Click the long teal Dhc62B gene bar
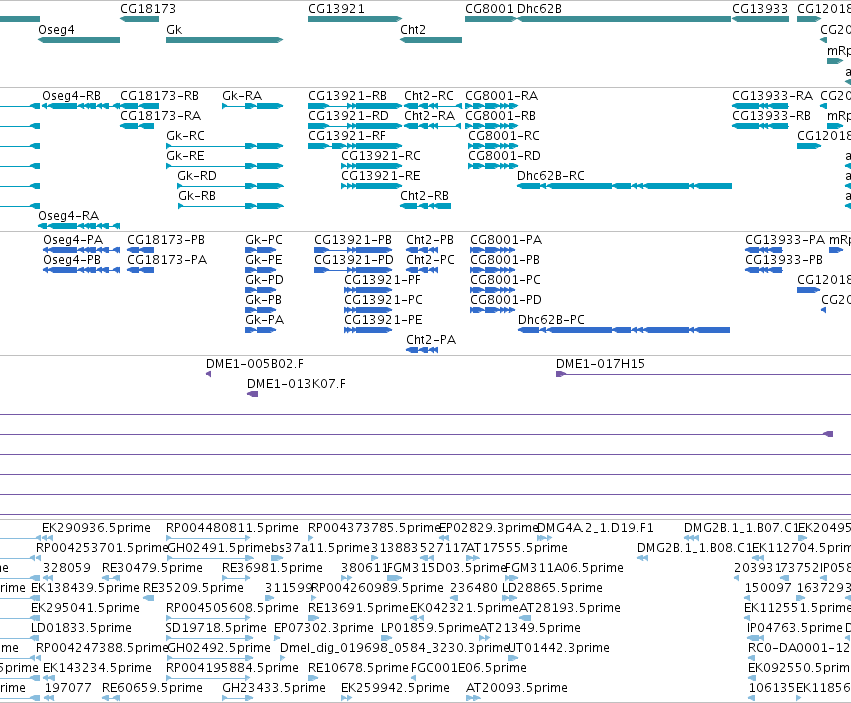This screenshot has width=851, height=703. pos(624,19)
